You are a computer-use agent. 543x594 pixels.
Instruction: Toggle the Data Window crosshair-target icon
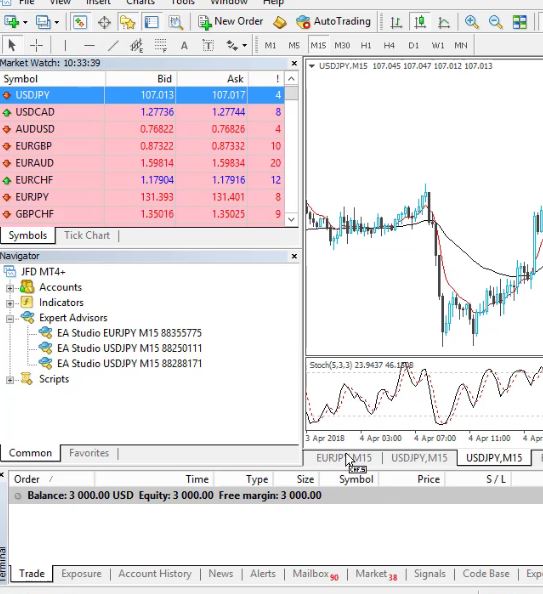pyautogui.click(x=104, y=22)
